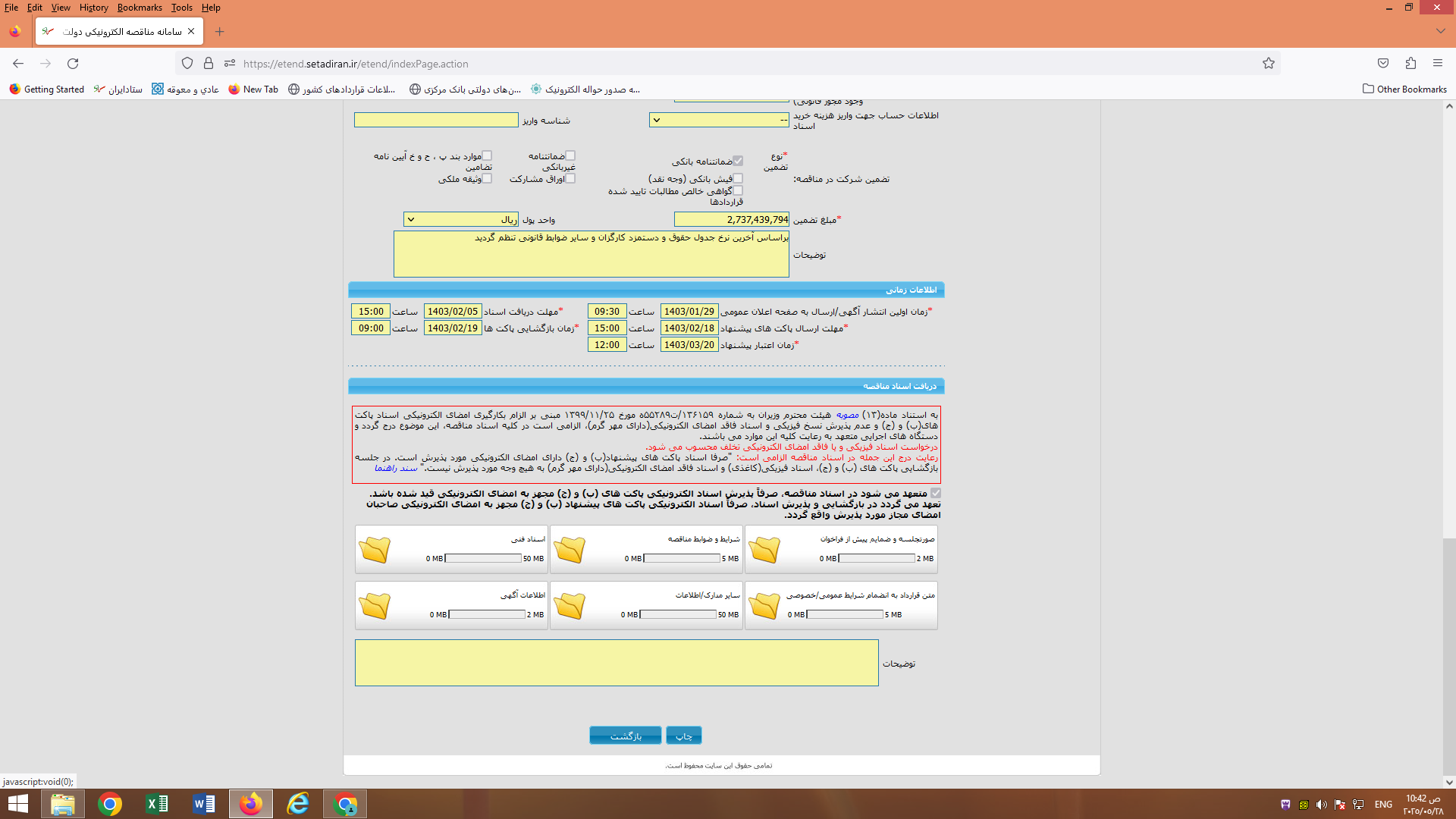Screen dimensions: 1456x819
Task: Open Edit menu
Action: click(x=35, y=8)
